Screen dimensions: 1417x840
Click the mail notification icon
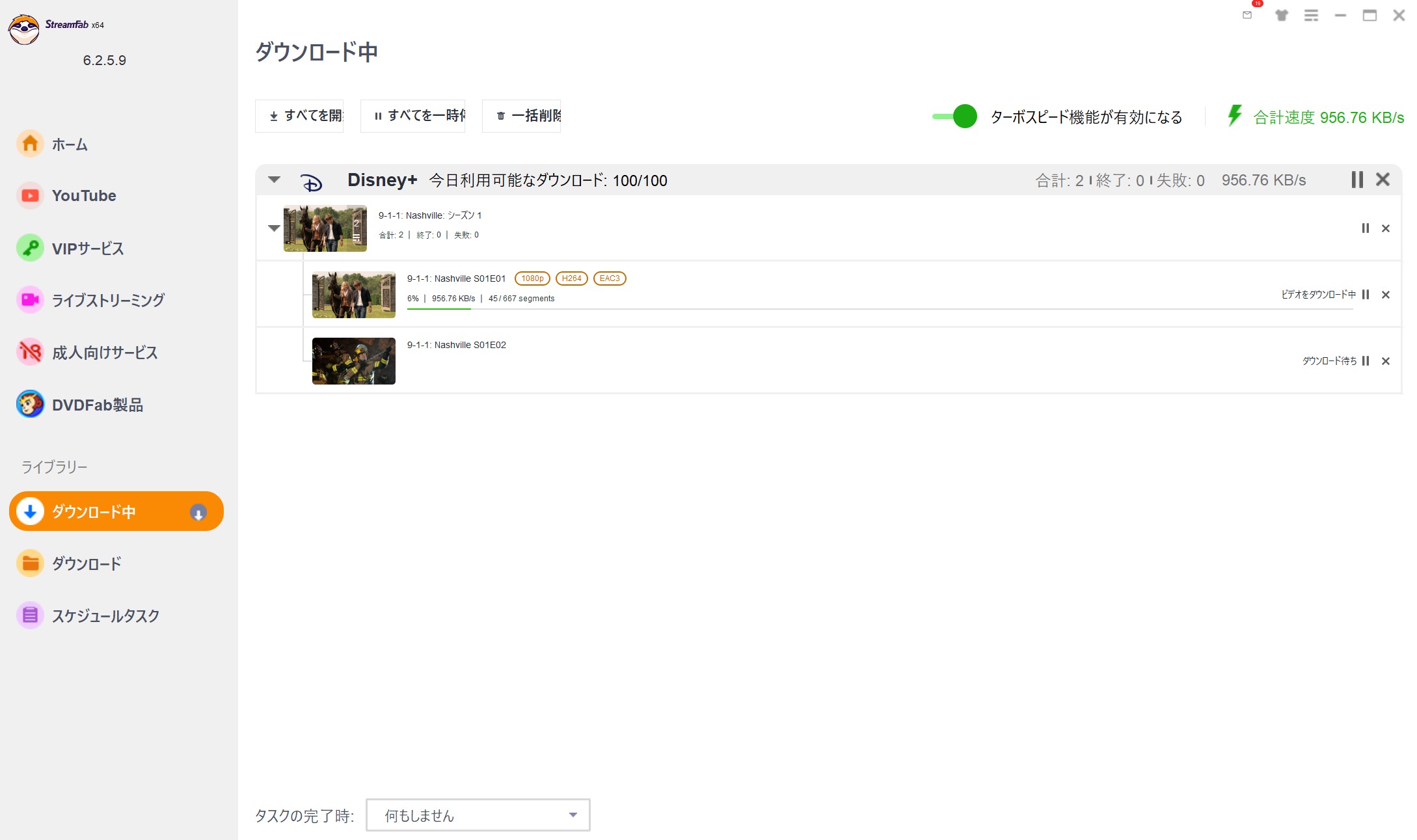pos(1247,15)
